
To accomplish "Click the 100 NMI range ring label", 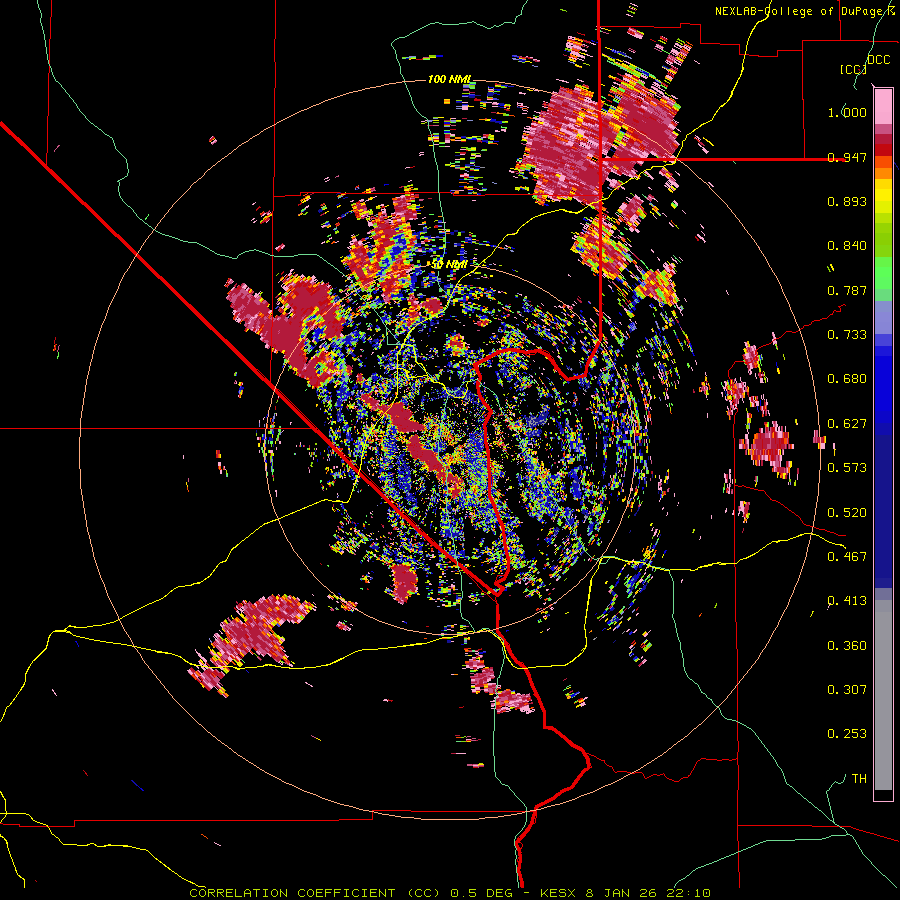I will click(450, 79).
